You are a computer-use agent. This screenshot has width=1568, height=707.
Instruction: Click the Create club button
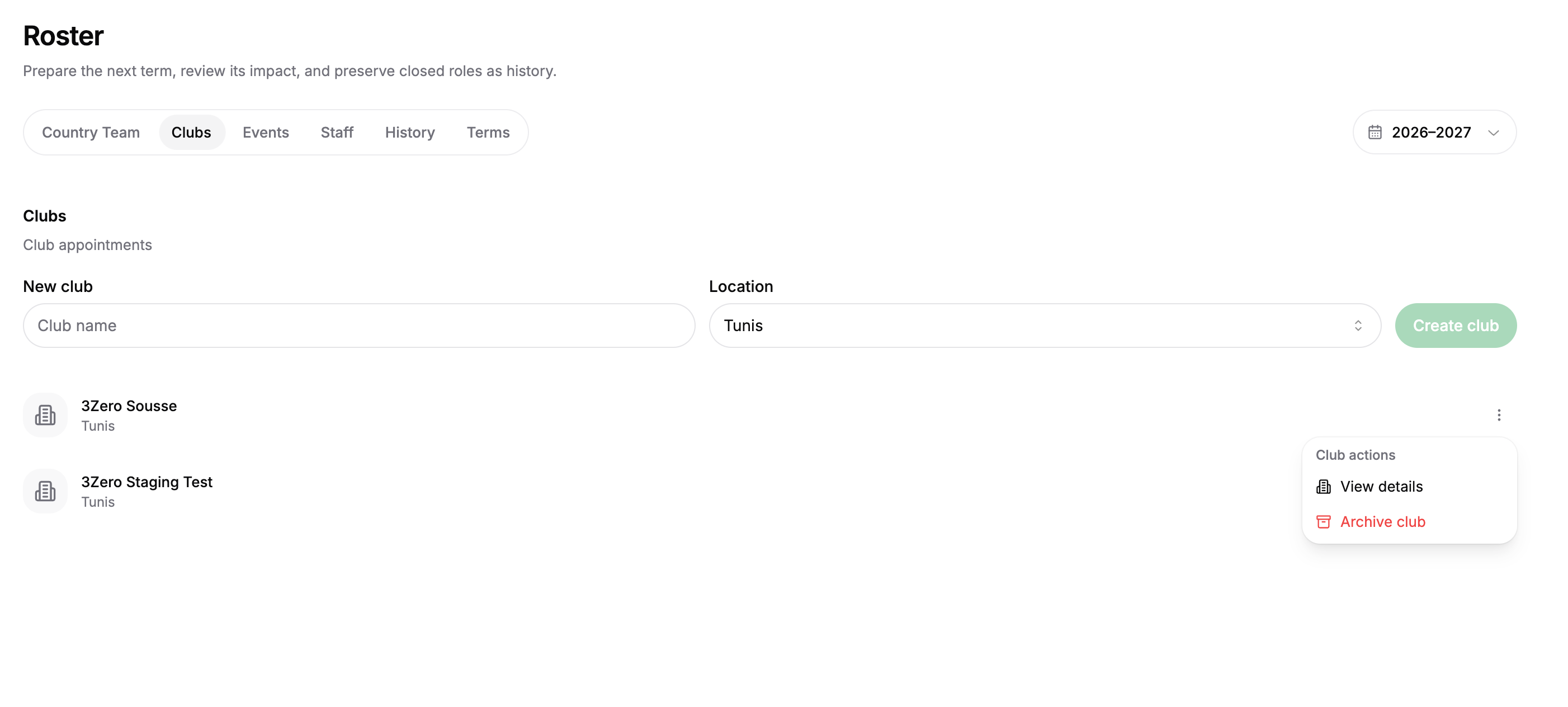point(1456,326)
